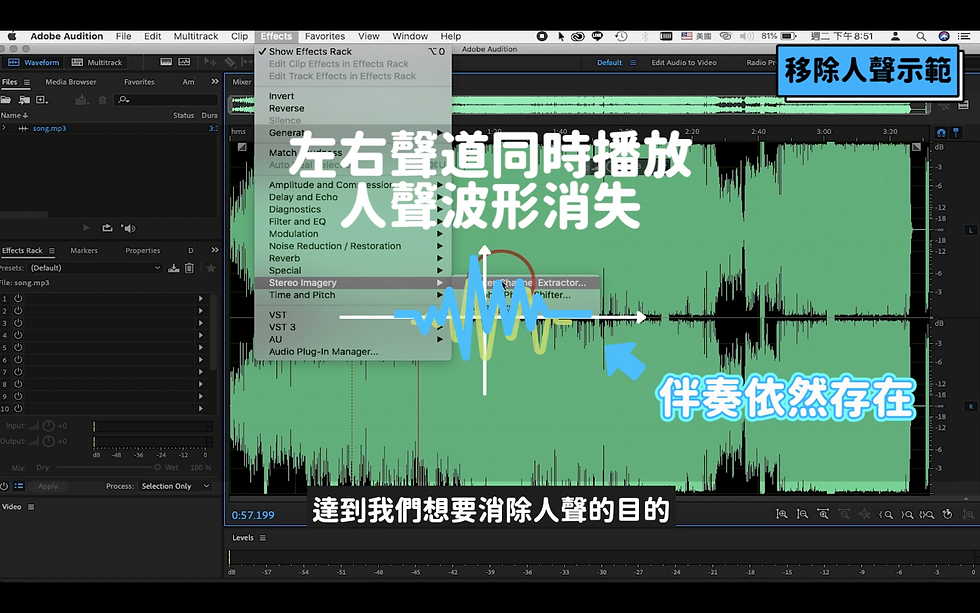Click Apple menu logo
The width and height of the screenshot is (980, 613).
pos(11,36)
